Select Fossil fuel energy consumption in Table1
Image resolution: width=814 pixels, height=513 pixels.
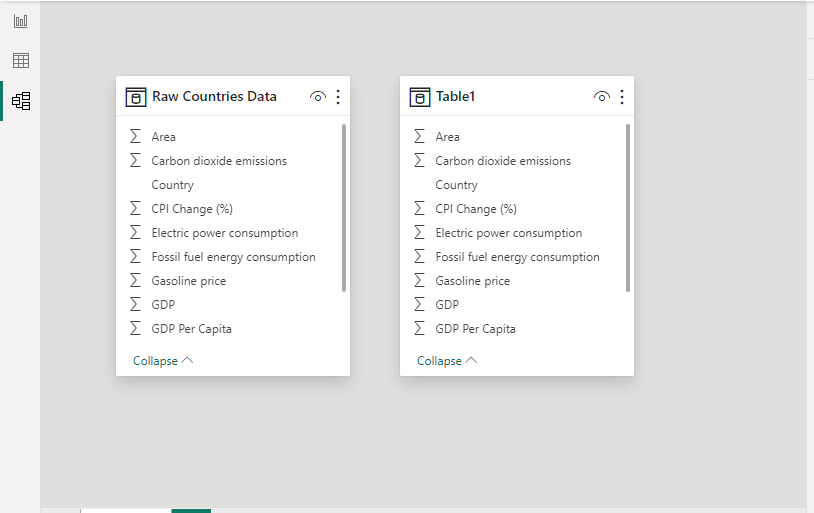tap(518, 257)
